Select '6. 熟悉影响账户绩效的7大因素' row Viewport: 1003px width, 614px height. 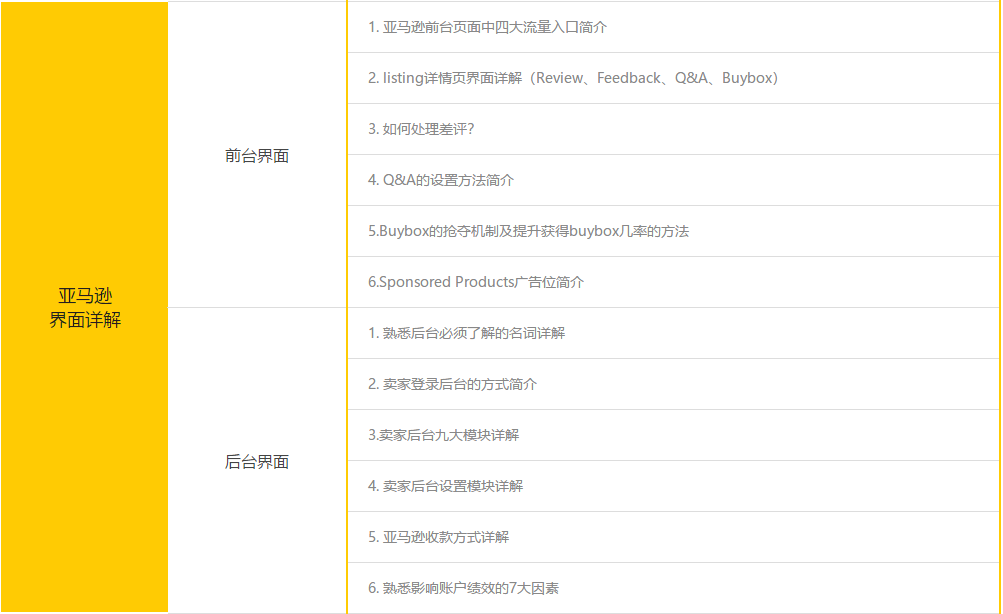[673, 588]
